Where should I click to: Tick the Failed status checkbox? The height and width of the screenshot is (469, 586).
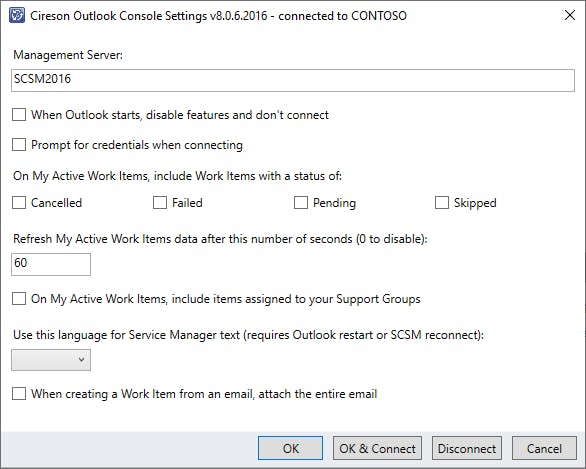pyautogui.click(x=160, y=203)
